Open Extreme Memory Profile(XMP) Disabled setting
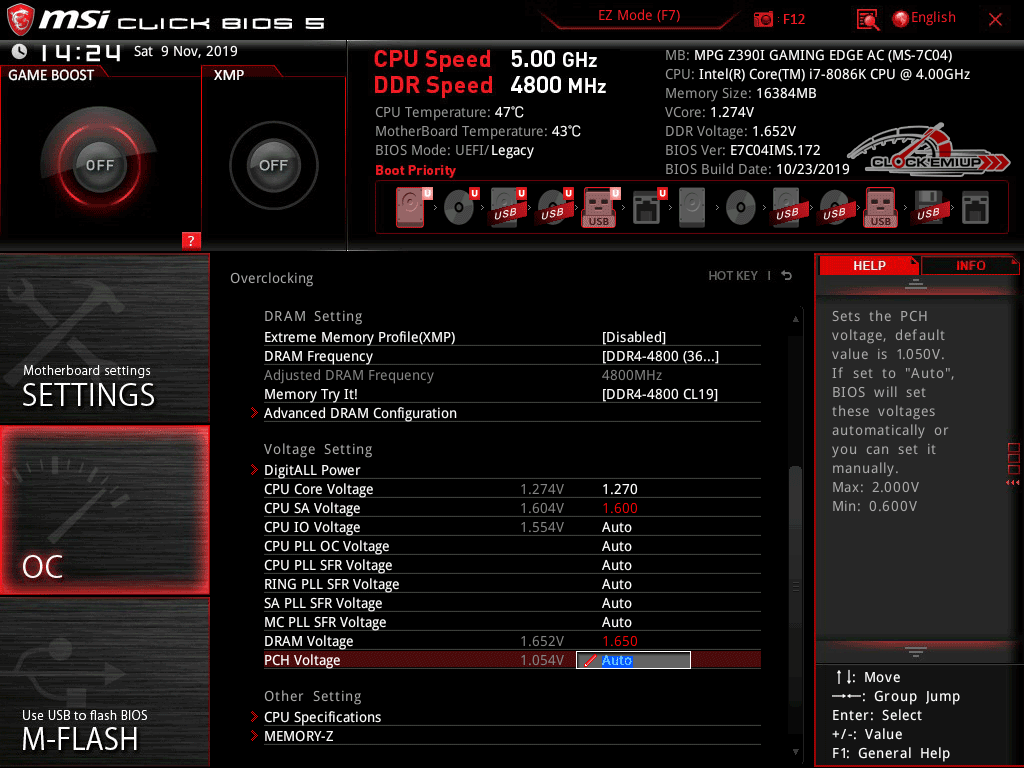The height and width of the screenshot is (768, 1024). (634, 337)
